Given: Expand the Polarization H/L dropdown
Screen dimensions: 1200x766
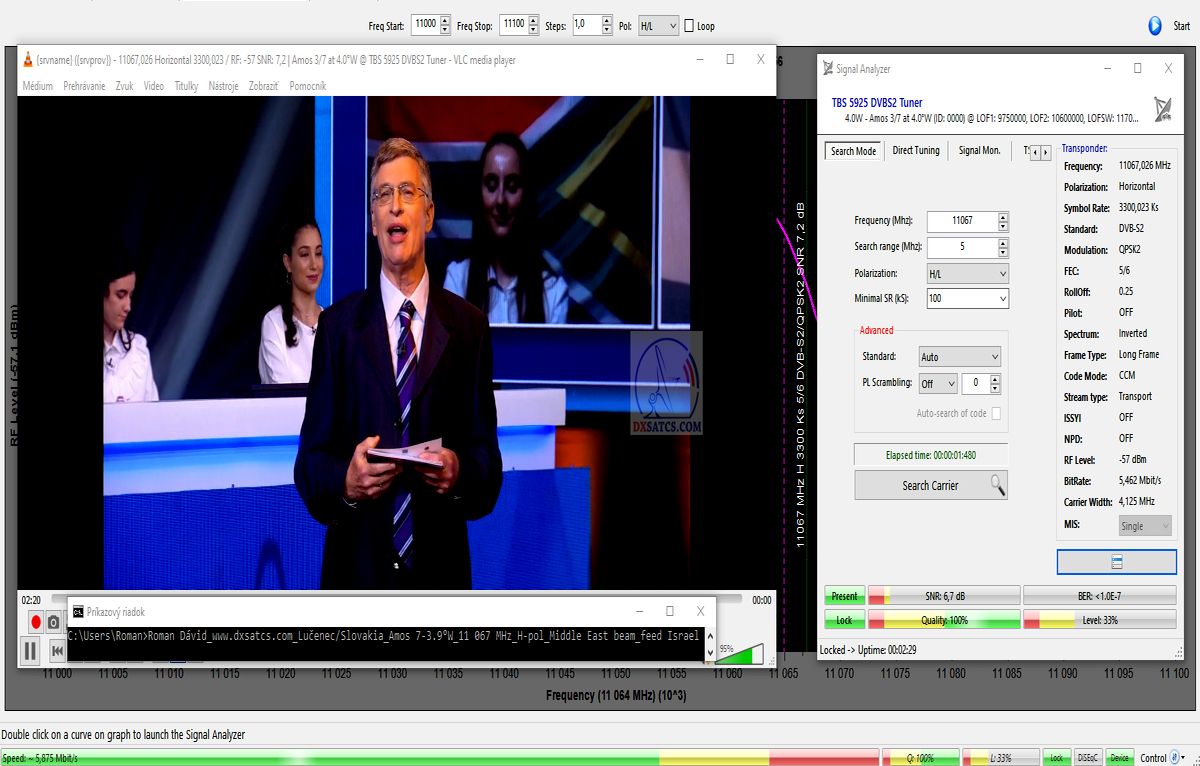Looking at the screenshot, I should click(967, 274).
